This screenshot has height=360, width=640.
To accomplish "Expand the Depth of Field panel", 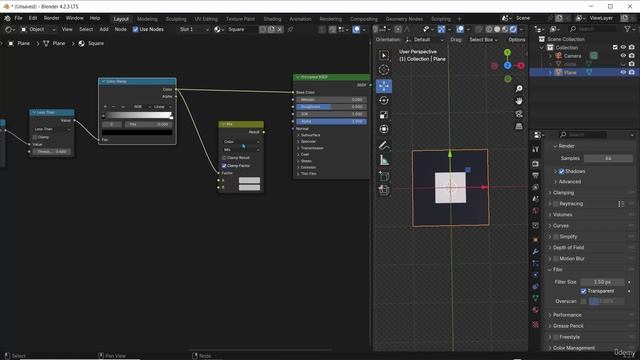I will click(568, 247).
